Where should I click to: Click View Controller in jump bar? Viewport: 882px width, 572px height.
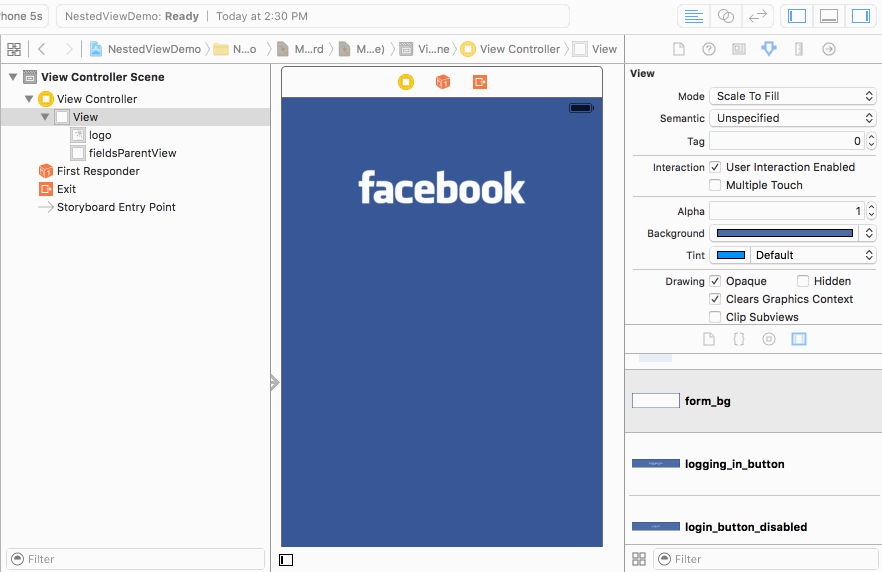pyautogui.click(x=510, y=49)
